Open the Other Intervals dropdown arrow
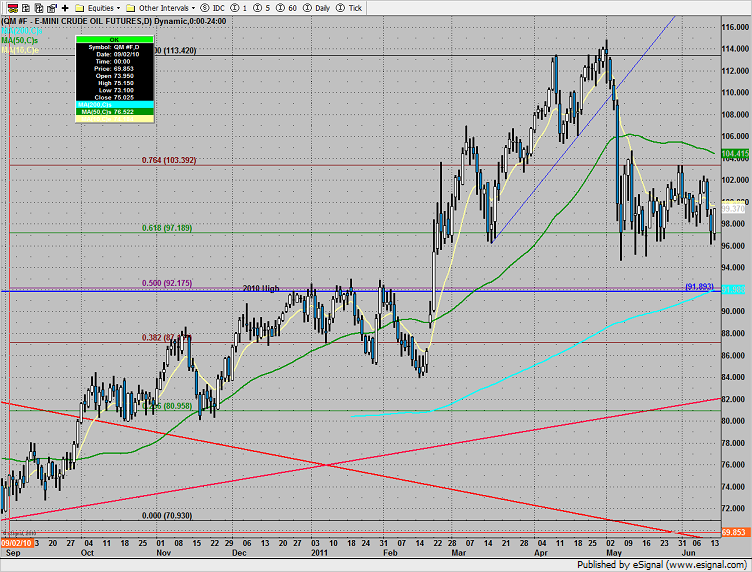 click(x=193, y=8)
